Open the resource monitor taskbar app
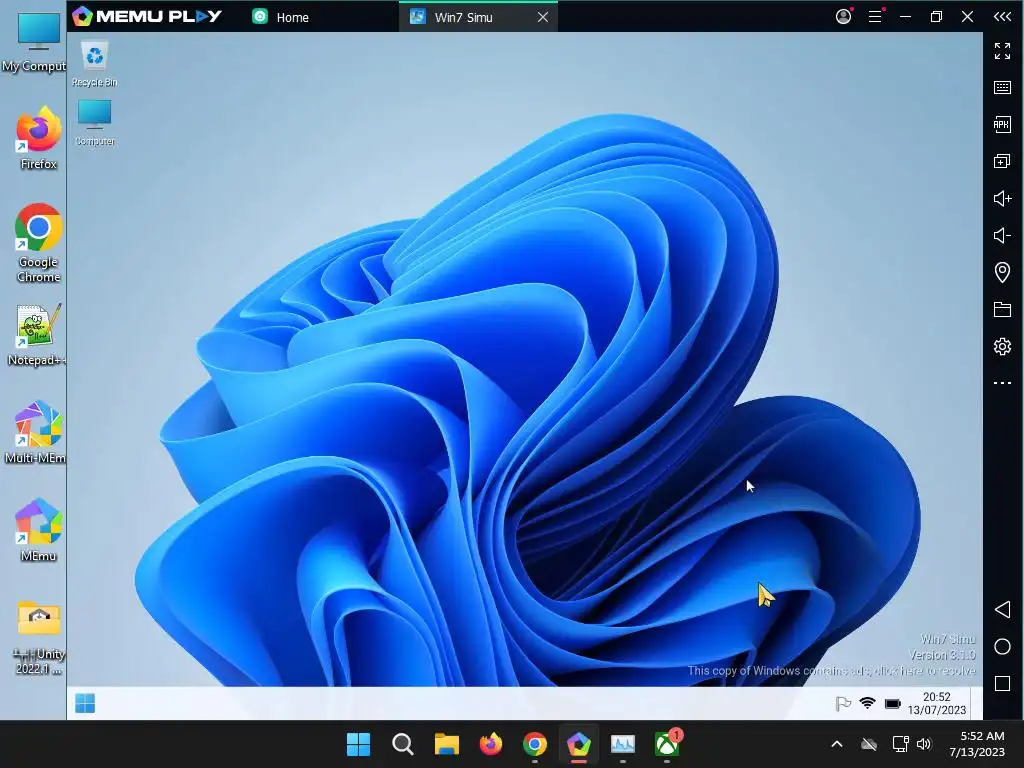The height and width of the screenshot is (768, 1024). (x=622, y=744)
